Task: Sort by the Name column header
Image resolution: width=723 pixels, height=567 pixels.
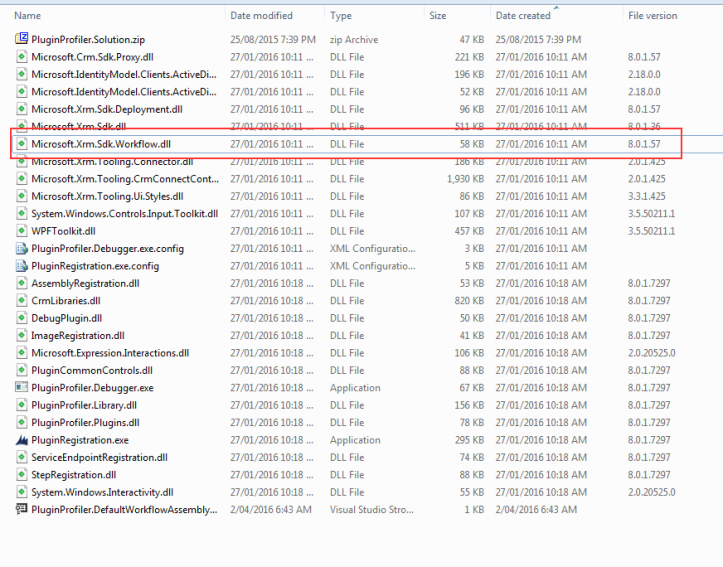Action: coord(27,16)
